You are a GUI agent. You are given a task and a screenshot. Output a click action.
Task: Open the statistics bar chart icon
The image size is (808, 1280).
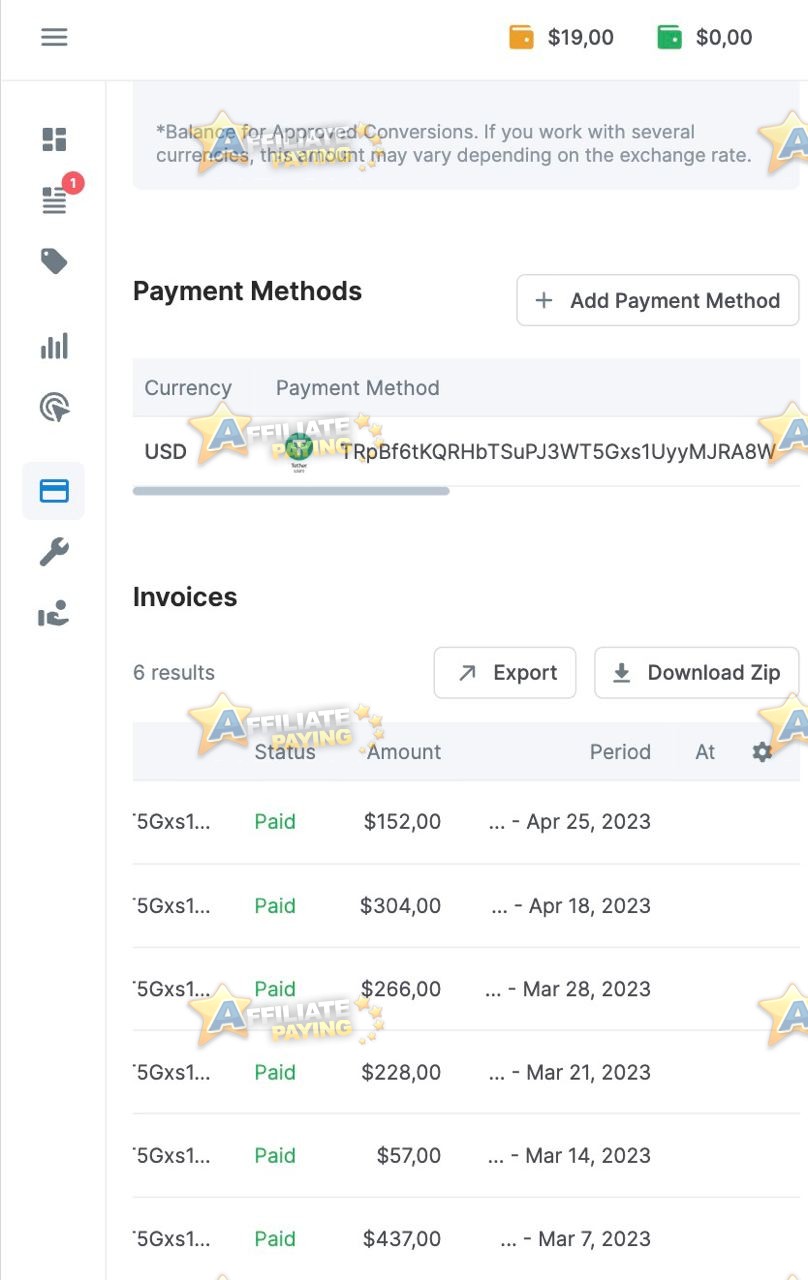53,345
